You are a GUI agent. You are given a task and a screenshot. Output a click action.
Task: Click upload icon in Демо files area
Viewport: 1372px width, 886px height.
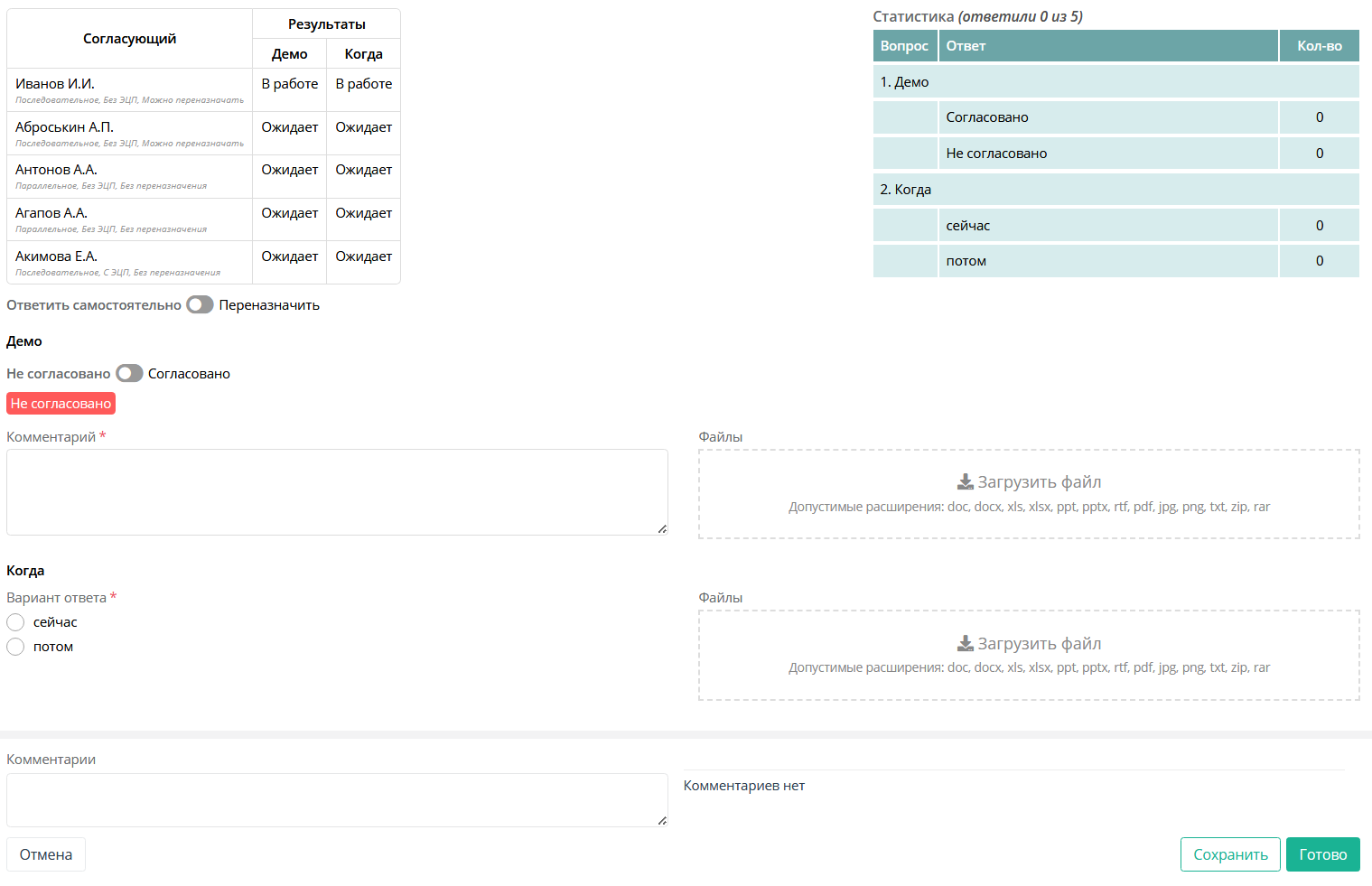(965, 482)
